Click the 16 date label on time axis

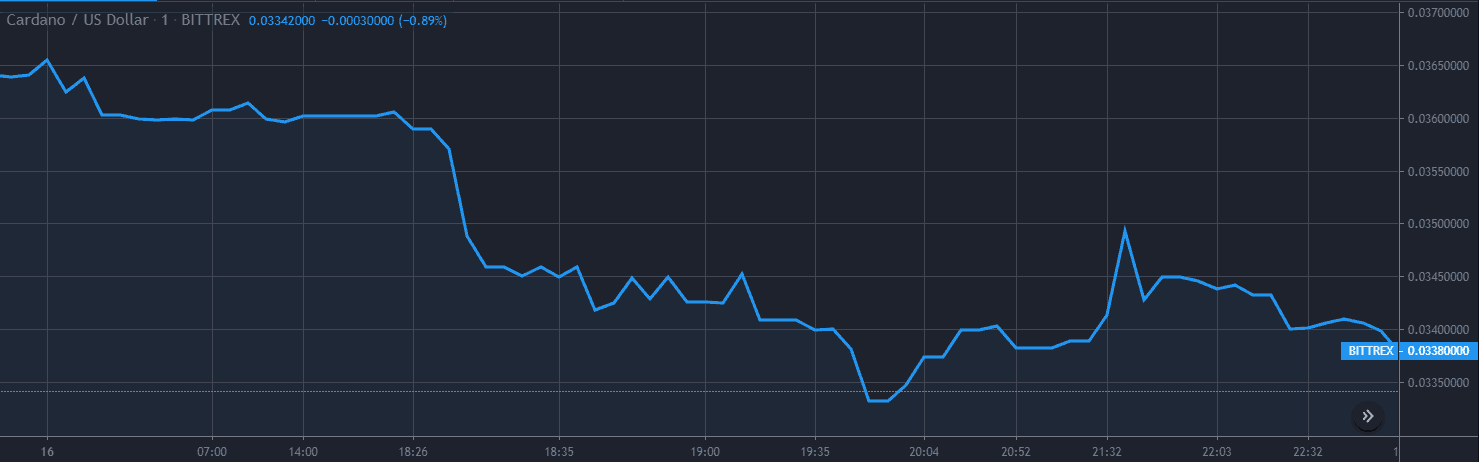(x=47, y=452)
